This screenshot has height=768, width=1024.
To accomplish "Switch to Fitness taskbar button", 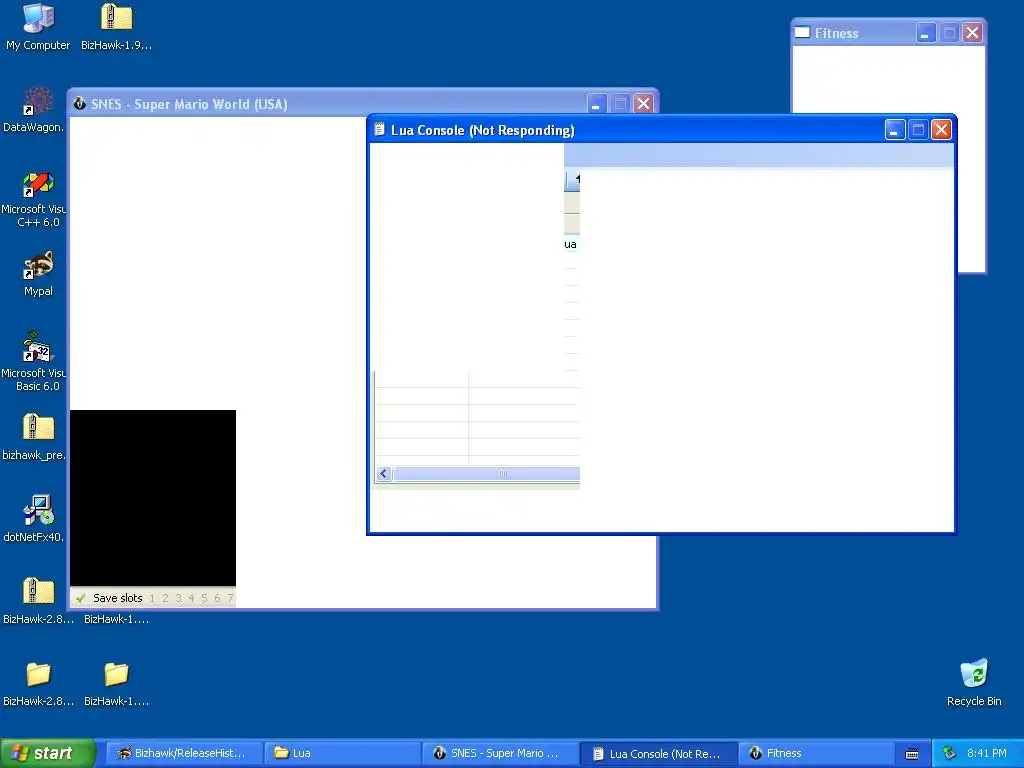I will tap(817, 754).
